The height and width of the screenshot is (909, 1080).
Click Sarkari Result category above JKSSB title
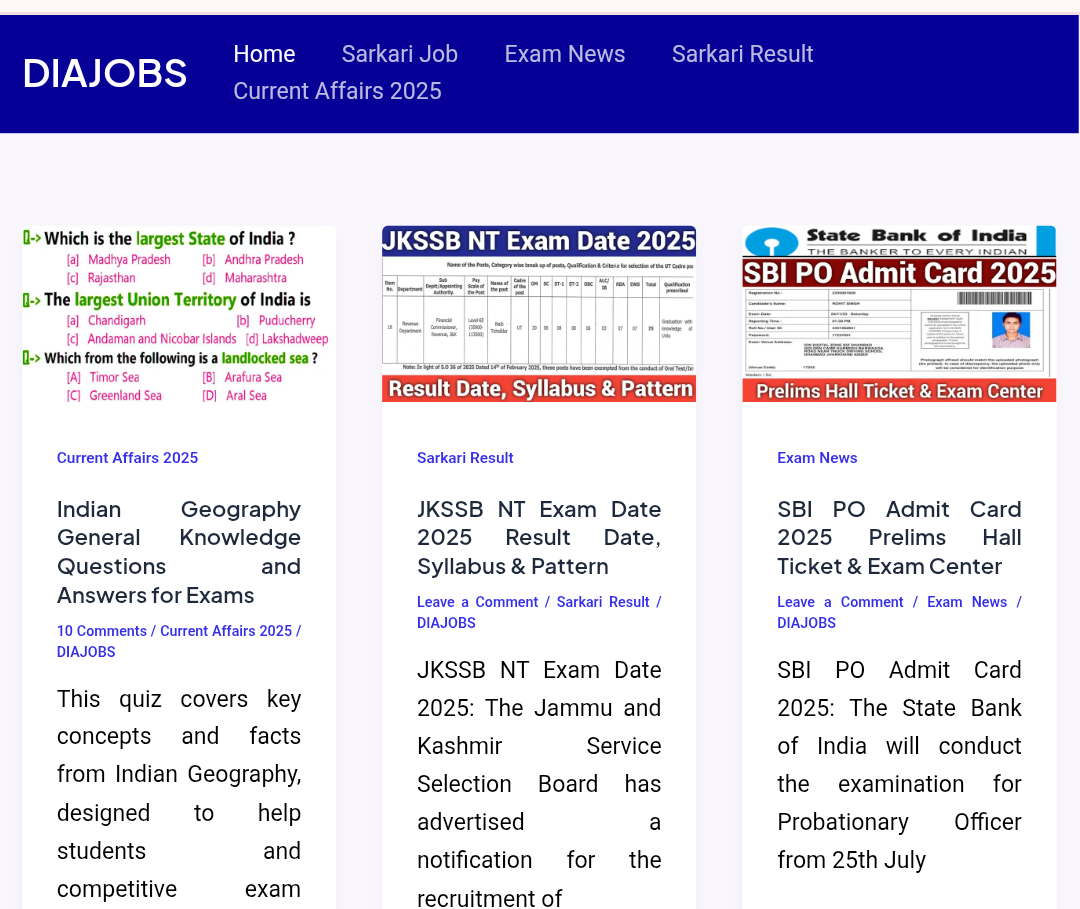[465, 458]
